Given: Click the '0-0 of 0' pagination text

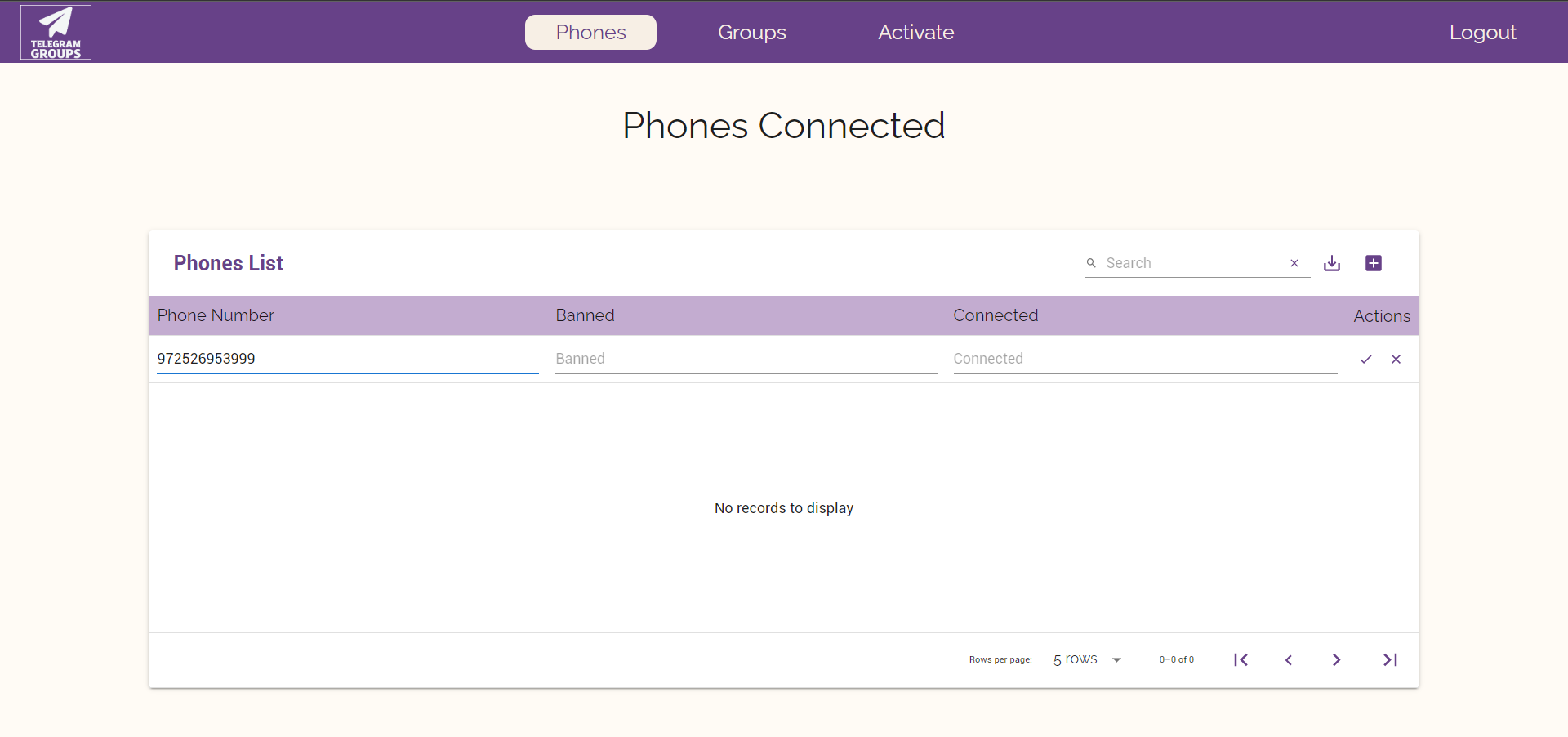Looking at the screenshot, I should pyautogui.click(x=1177, y=660).
